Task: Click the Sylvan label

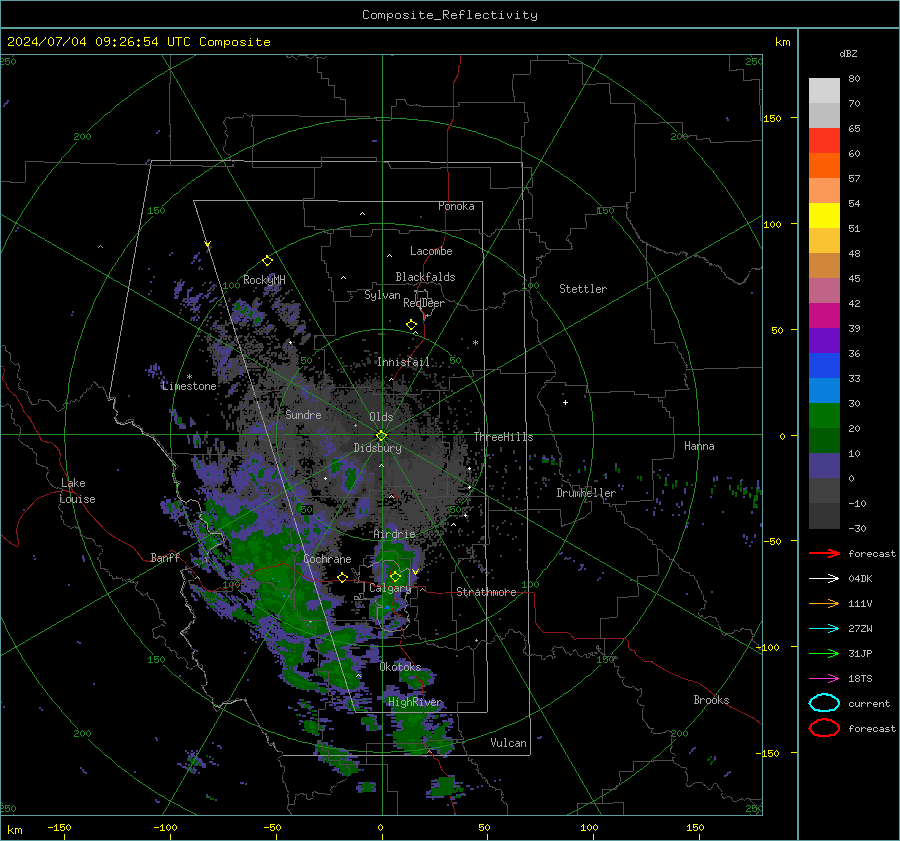Action: tap(382, 295)
